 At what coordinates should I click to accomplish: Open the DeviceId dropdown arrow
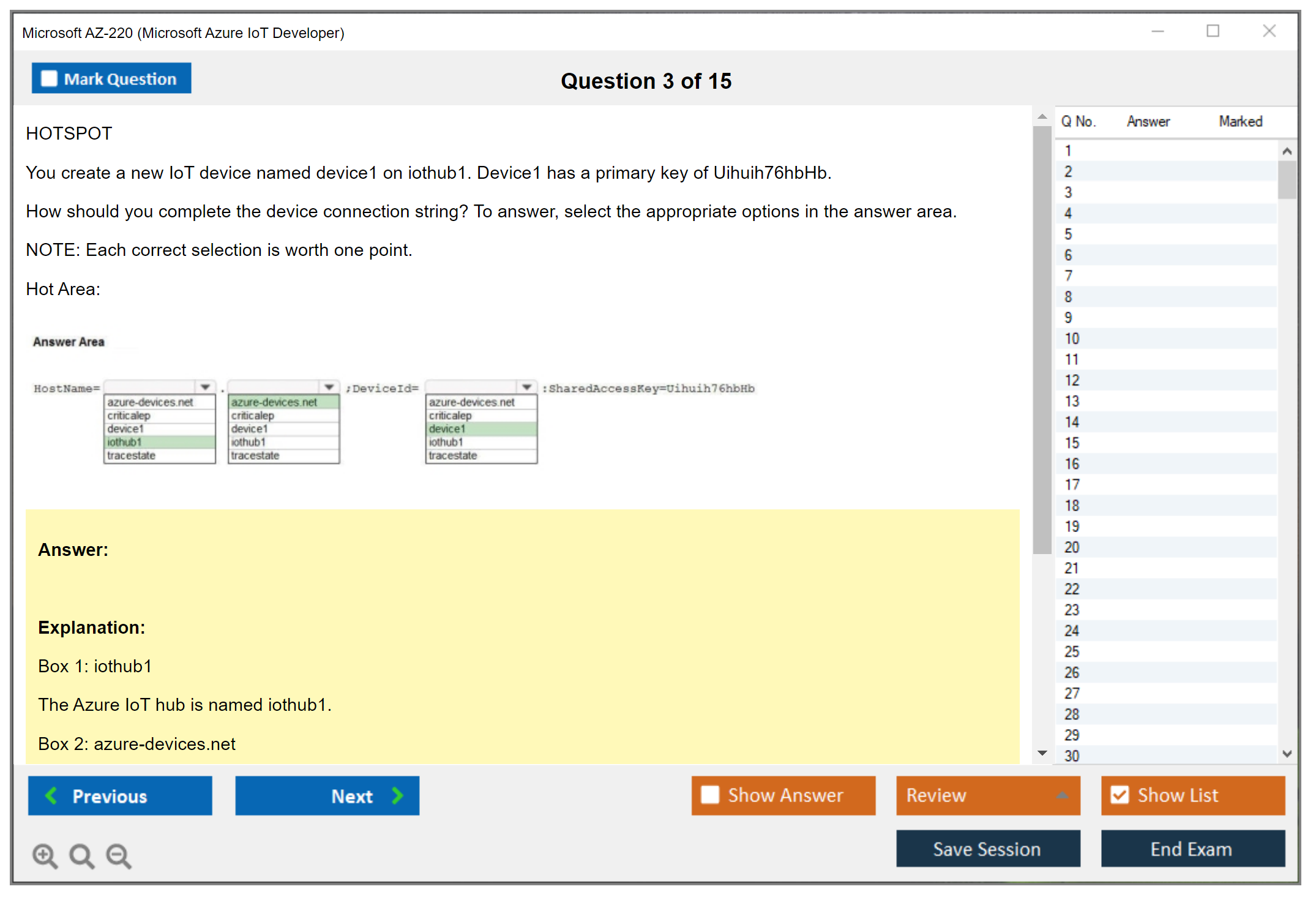526,387
